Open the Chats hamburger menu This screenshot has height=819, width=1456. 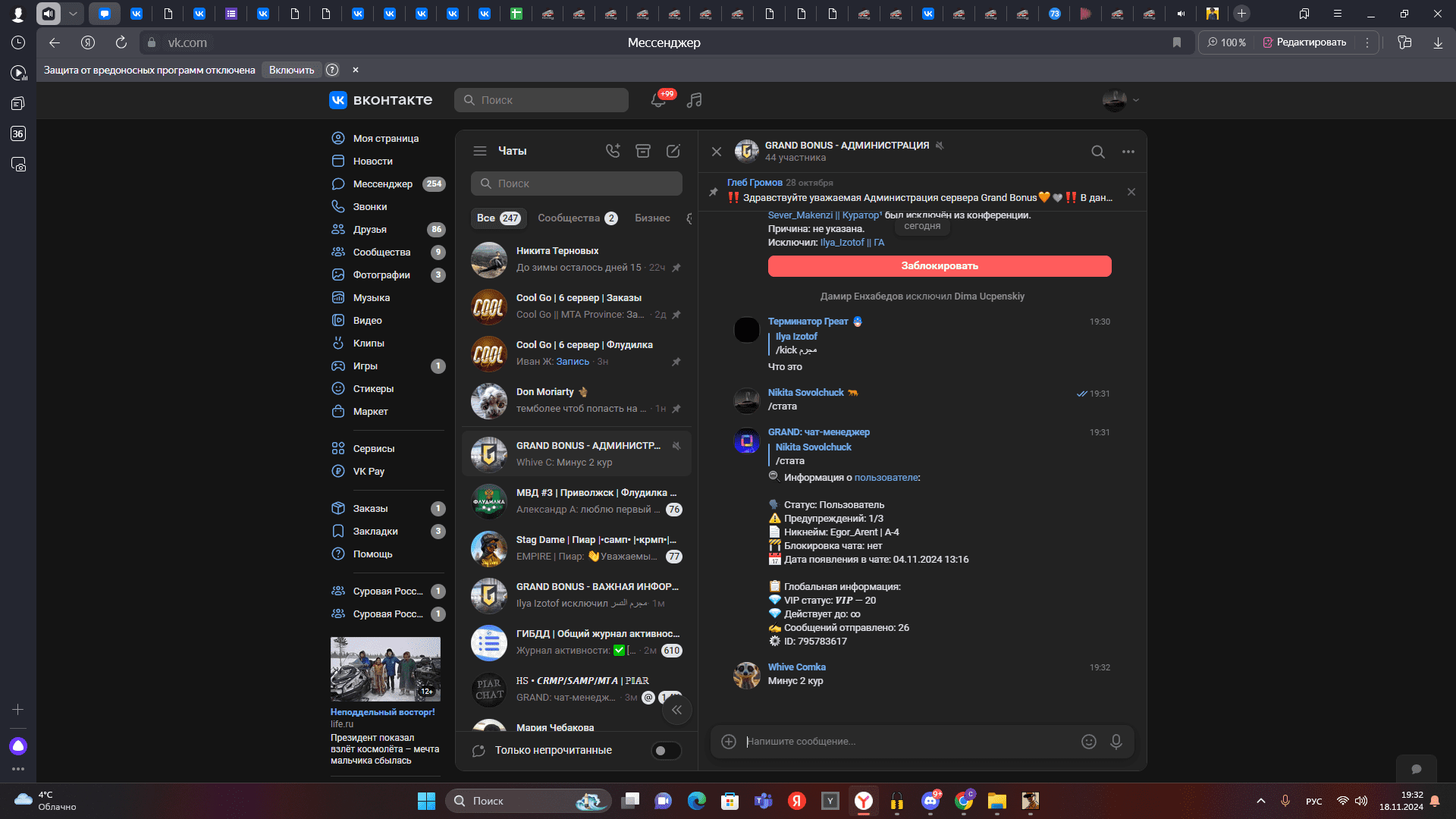[480, 151]
